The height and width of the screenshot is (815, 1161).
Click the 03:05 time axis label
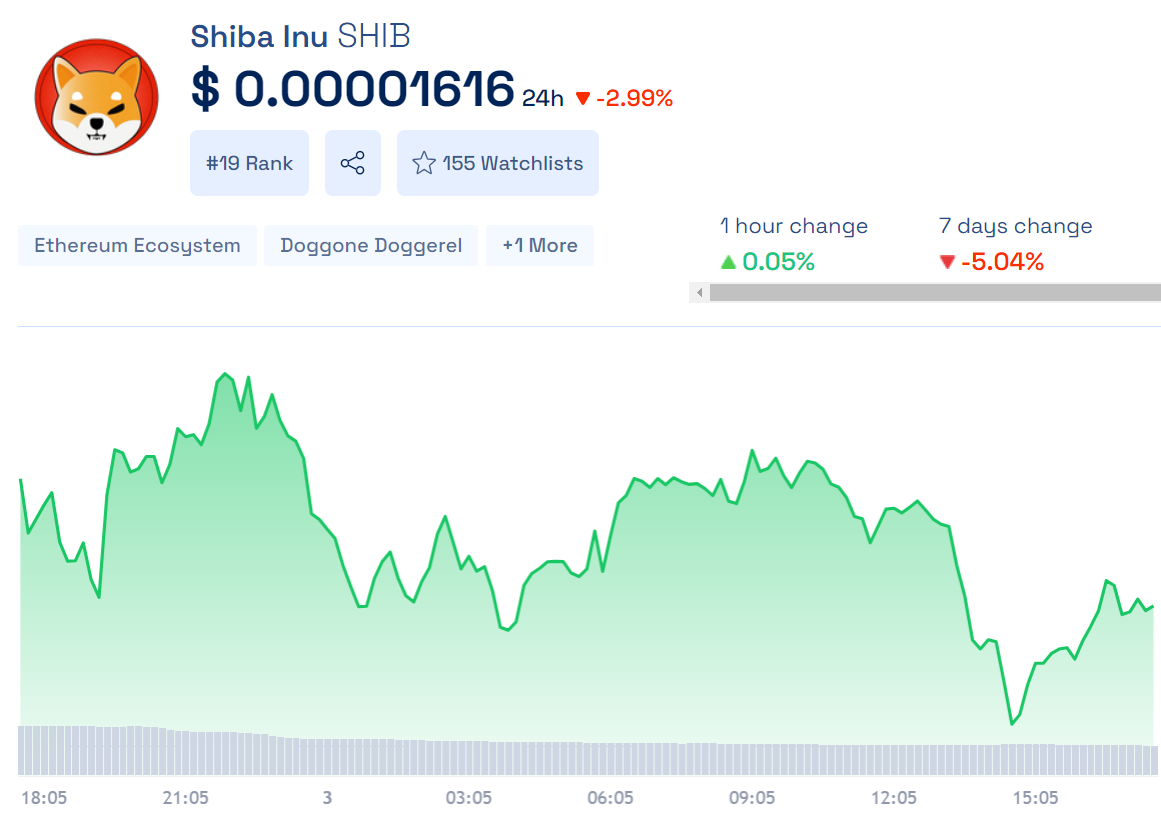[x=469, y=798]
